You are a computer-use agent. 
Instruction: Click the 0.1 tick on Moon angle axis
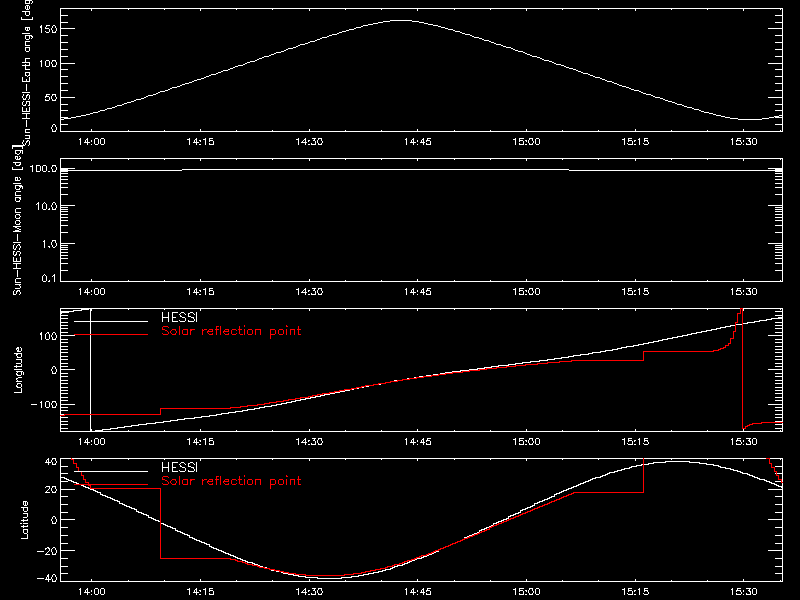tap(49, 278)
